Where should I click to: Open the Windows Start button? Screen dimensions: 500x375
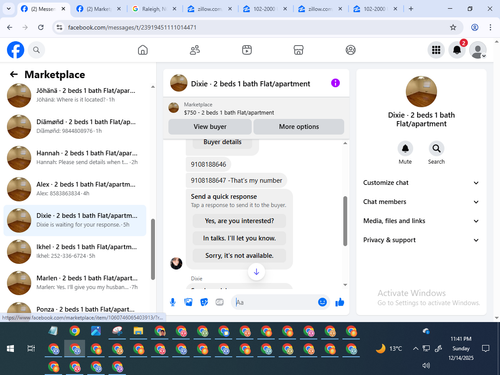coord(10,349)
